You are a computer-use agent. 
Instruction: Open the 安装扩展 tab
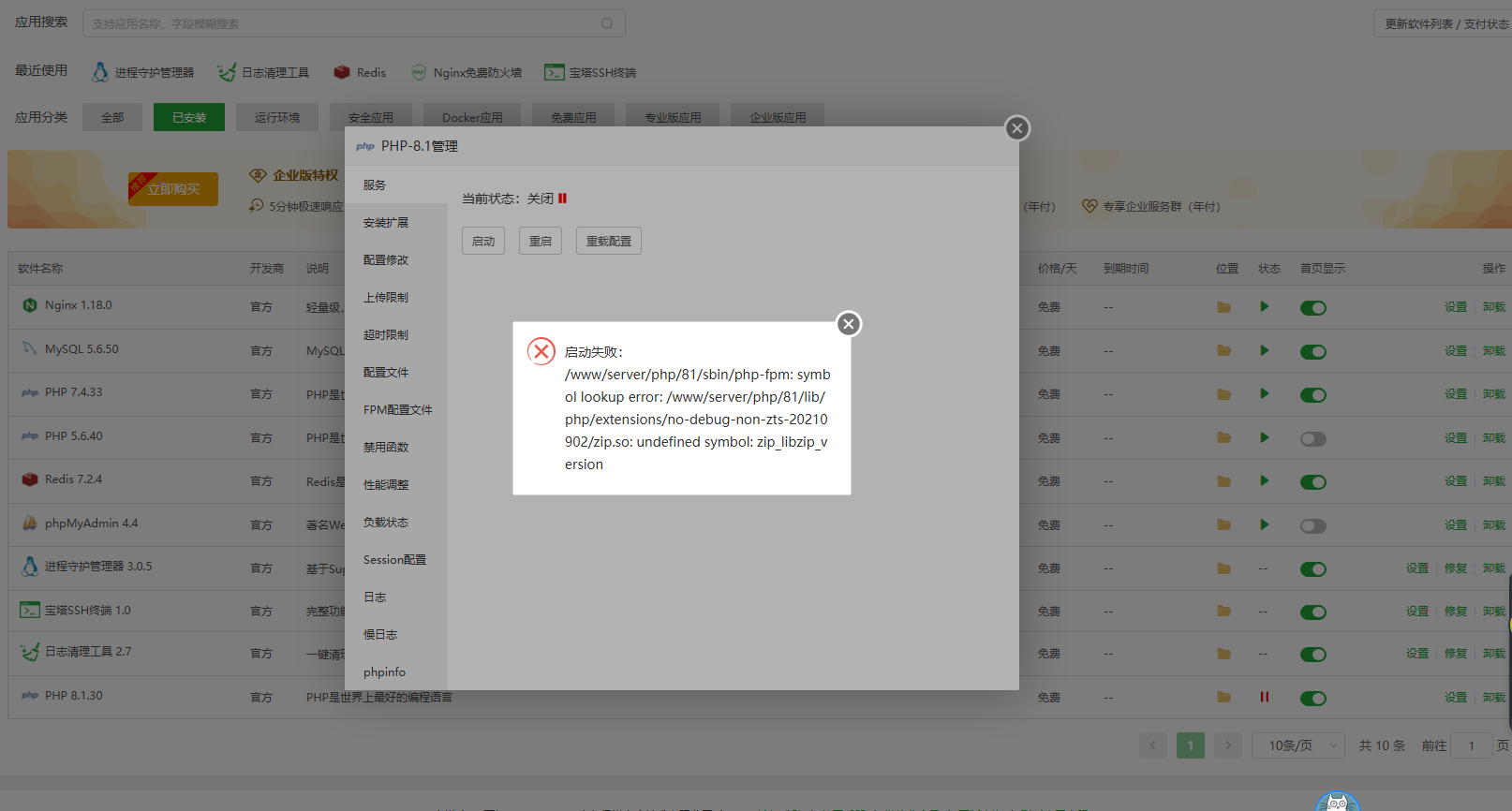396,223
